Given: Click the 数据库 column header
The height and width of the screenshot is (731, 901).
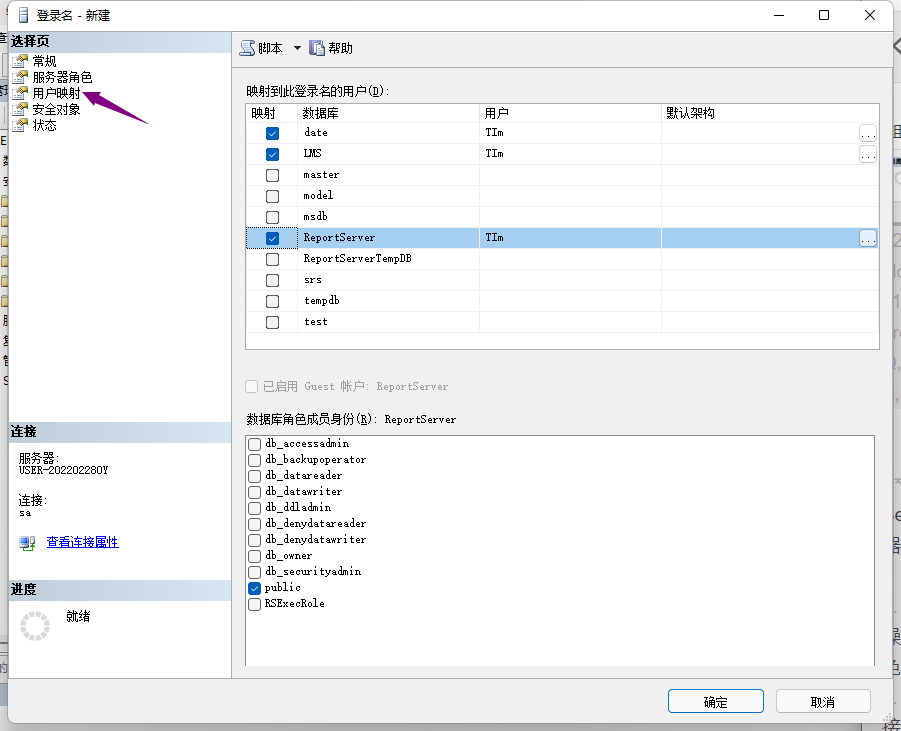Looking at the screenshot, I should point(388,113).
